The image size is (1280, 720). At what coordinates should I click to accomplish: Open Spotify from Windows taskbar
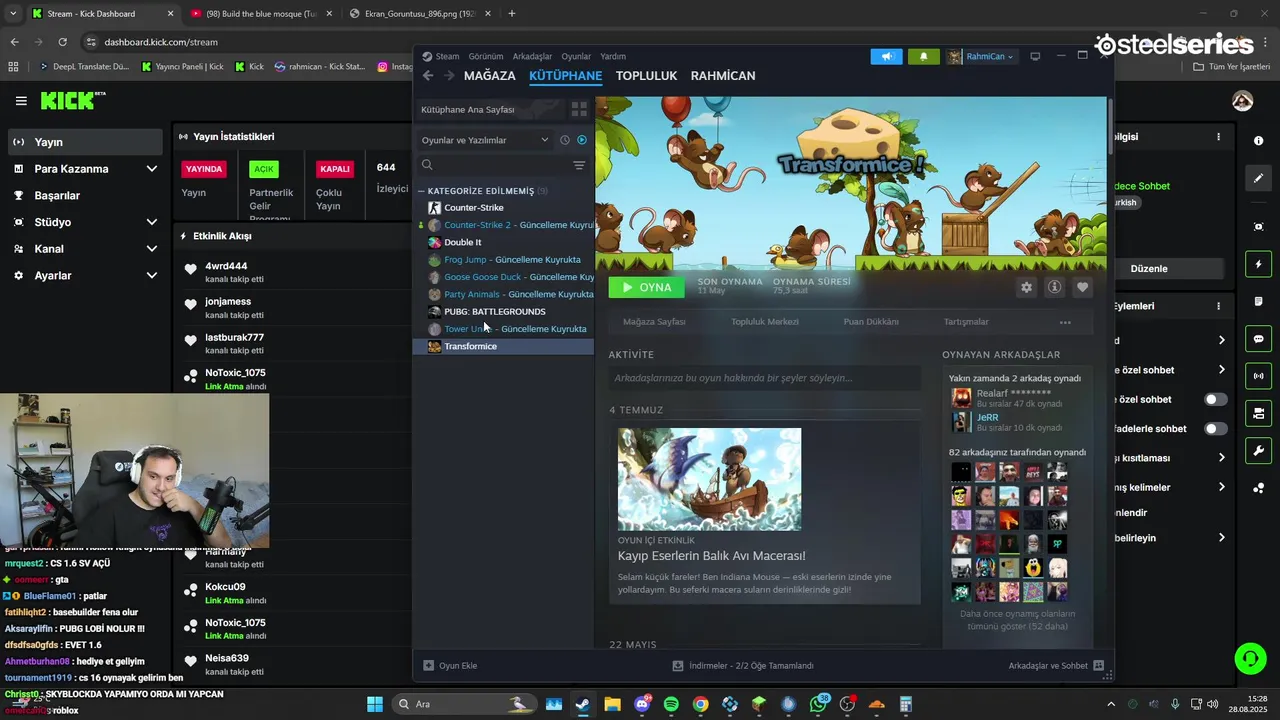(671, 704)
